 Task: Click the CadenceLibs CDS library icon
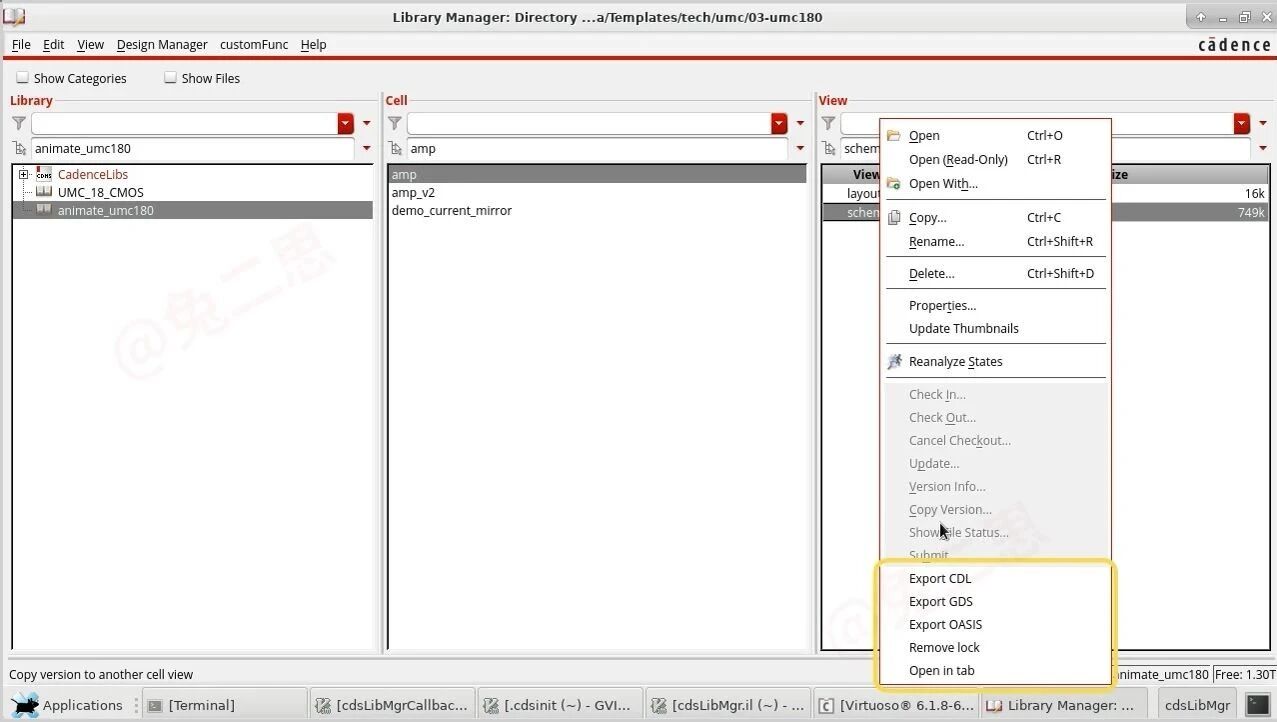tap(44, 174)
